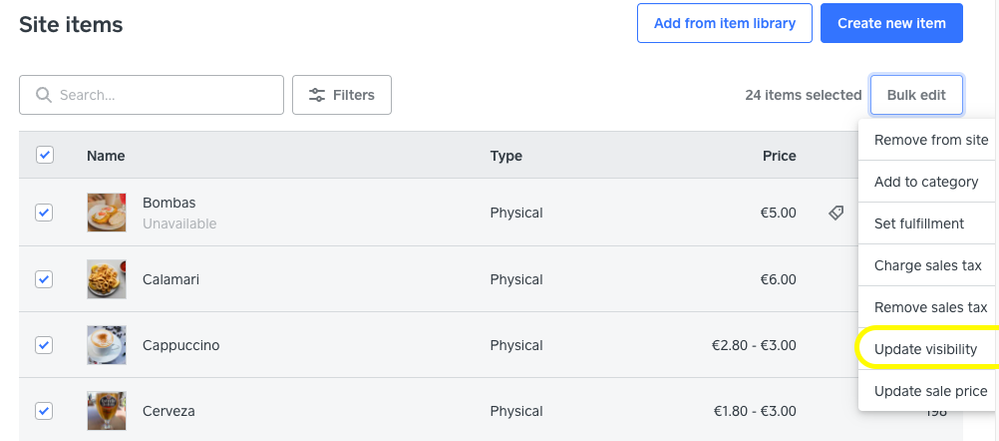Toggle the select-all header checkbox
999x441 pixels.
click(x=44, y=155)
